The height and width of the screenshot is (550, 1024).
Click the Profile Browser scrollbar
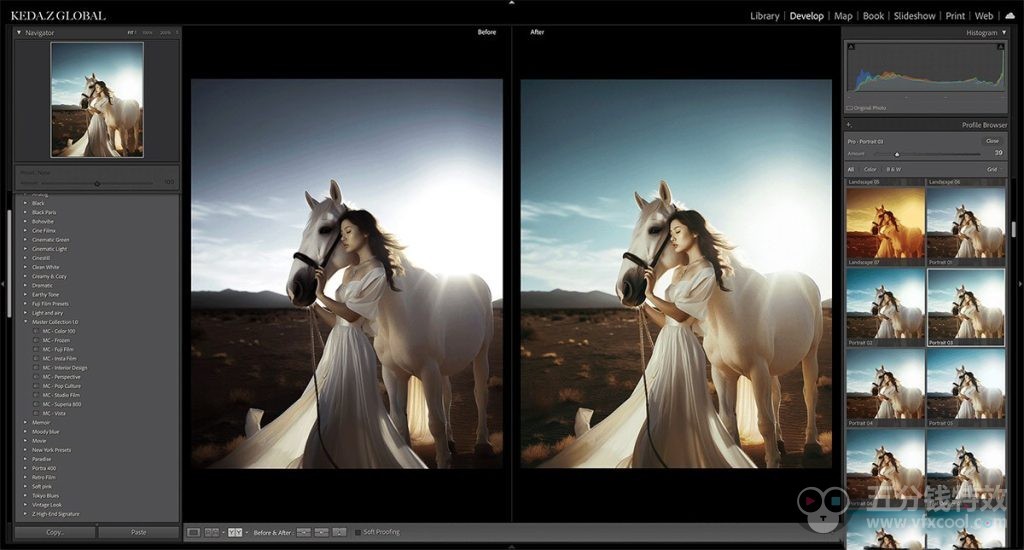[x=1014, y=229]
